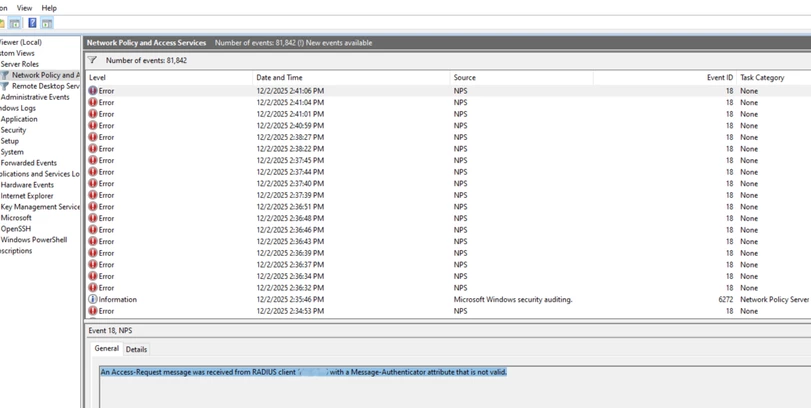Viewport: 811px width, 408px height.
Task: Expand the Microsoft logs folder
Action: [16, 218]
